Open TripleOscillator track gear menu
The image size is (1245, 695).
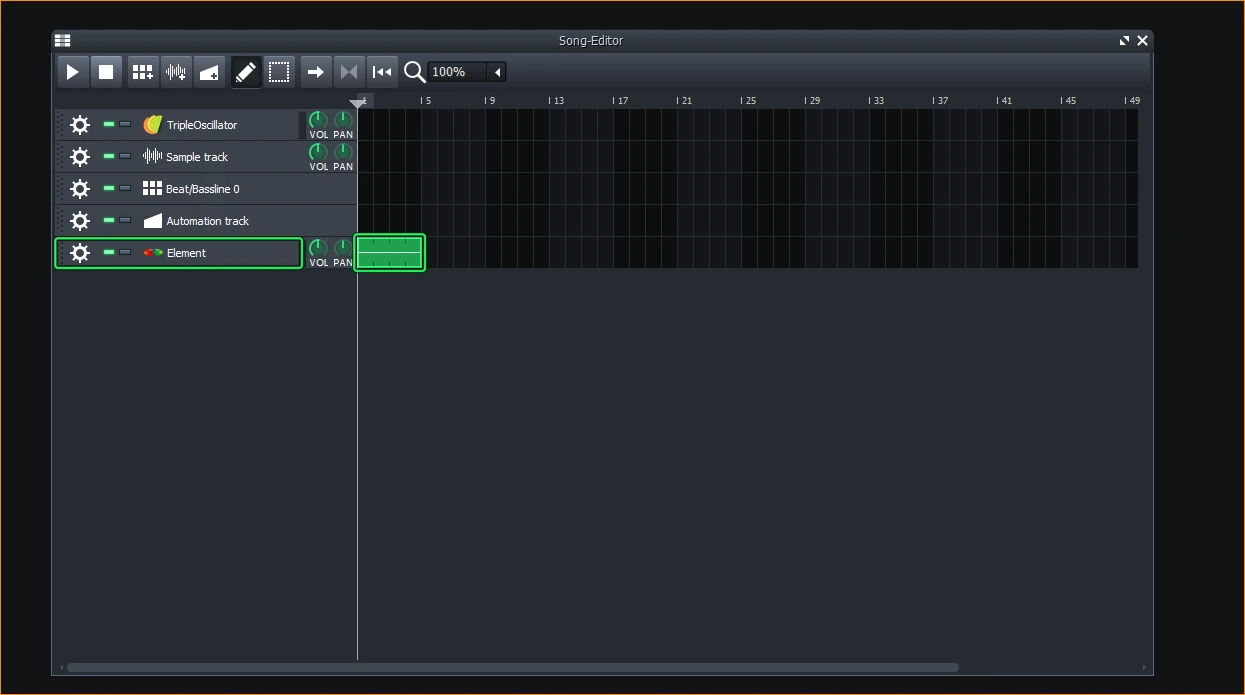[x=80, y=125]
